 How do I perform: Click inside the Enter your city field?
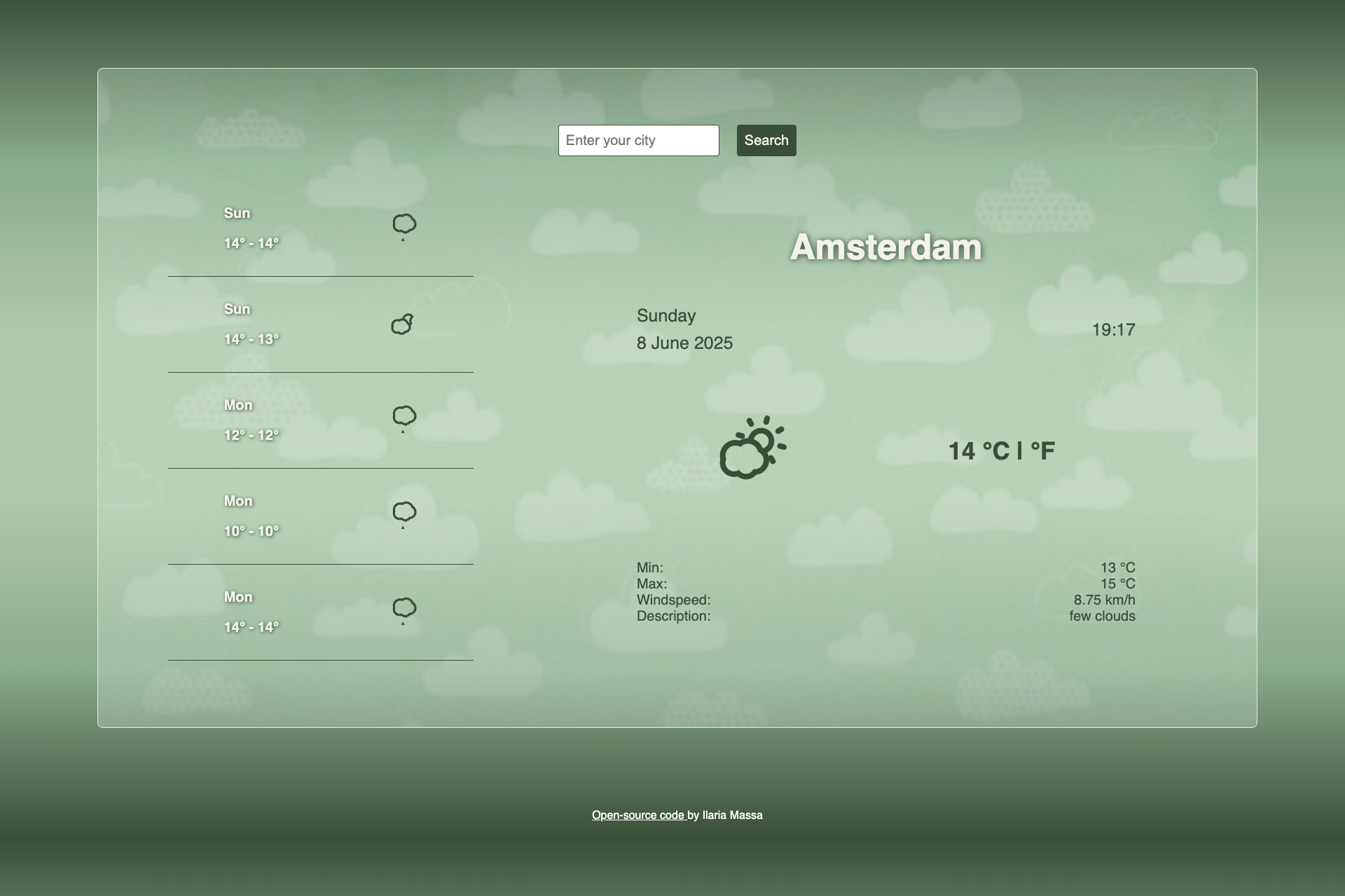(x=637, y=140)
